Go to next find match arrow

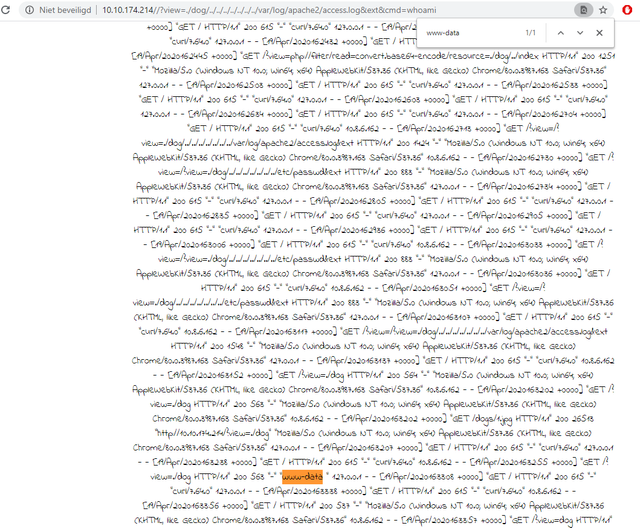(580, 33)
